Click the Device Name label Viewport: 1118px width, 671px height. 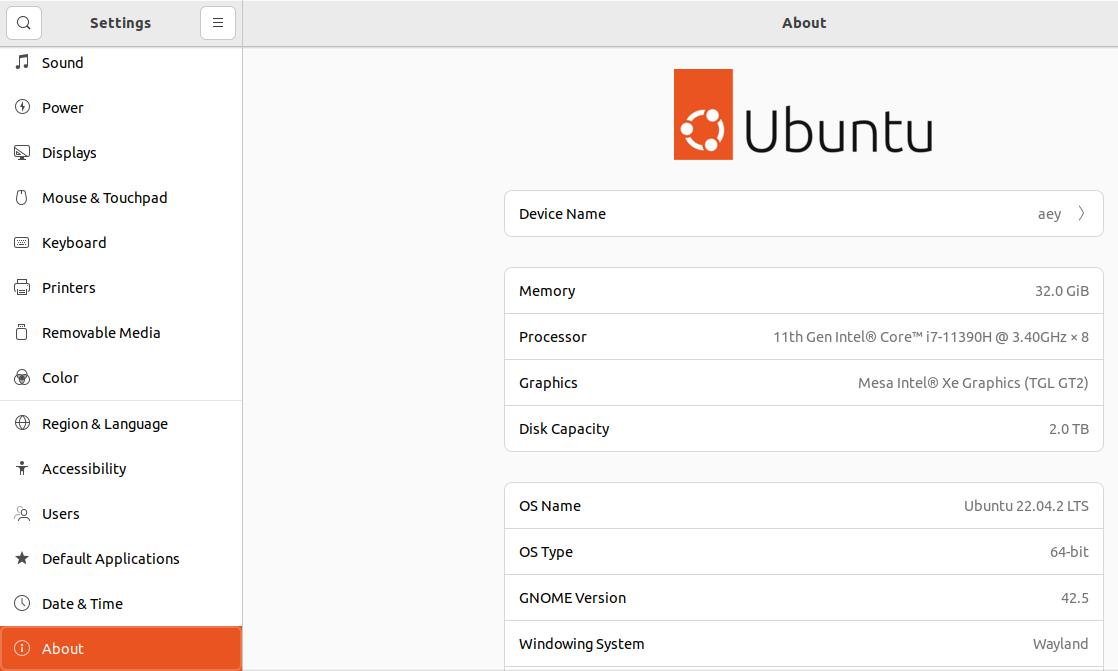(x=562, y=214)
